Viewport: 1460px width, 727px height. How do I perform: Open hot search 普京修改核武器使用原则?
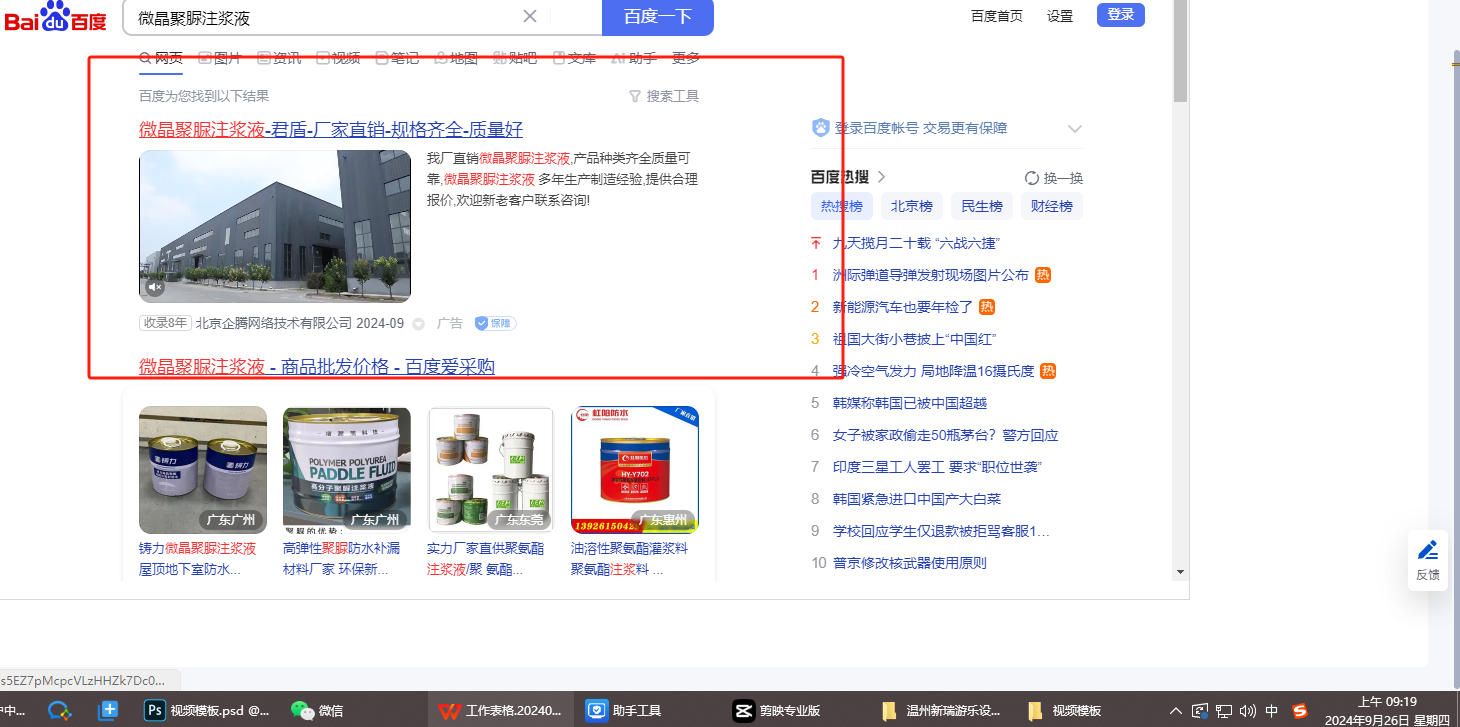pyautogui.click(x=910, y=563)
